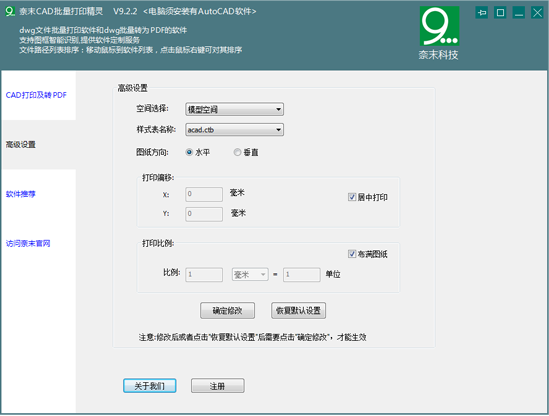Click the title text 奈末CAD批量打印精灵
The height and width of the screenshot is (416, 549).
[61, 12]
